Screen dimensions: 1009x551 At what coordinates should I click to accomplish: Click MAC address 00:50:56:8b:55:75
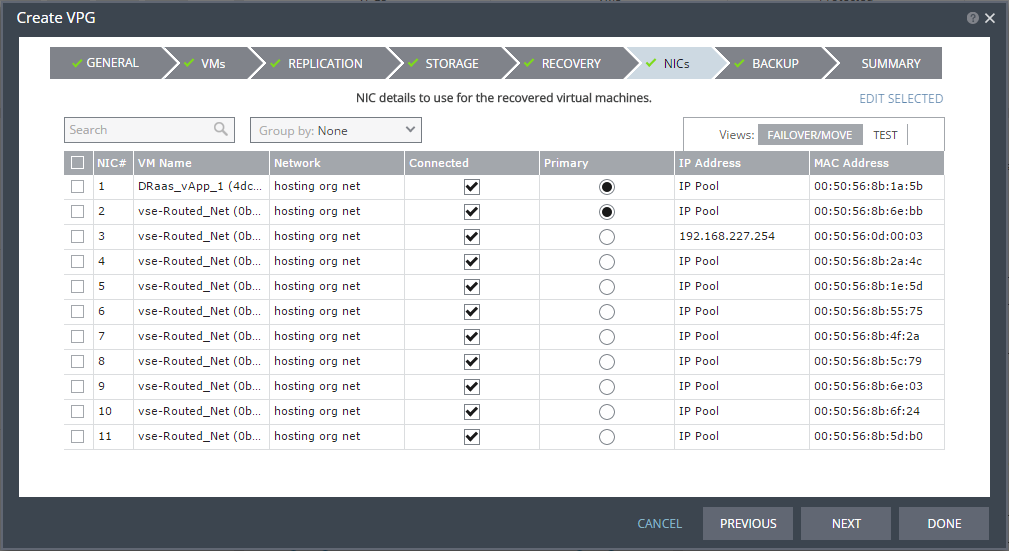coord(868,311)
